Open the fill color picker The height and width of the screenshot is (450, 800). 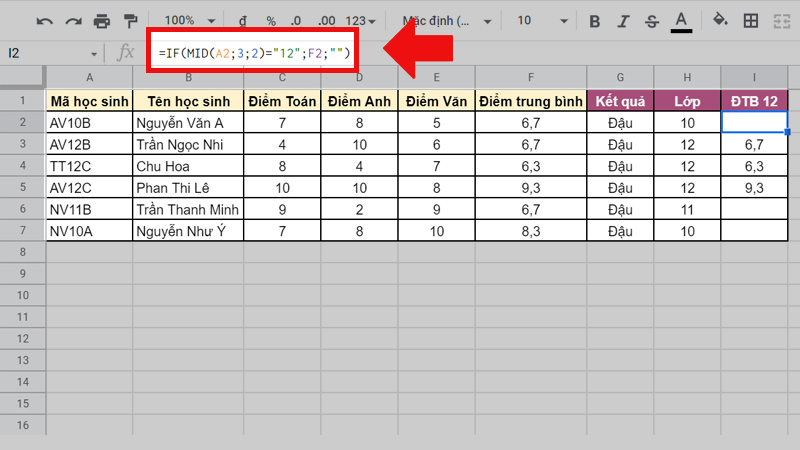pyautogui.click(x=720, y=20)
